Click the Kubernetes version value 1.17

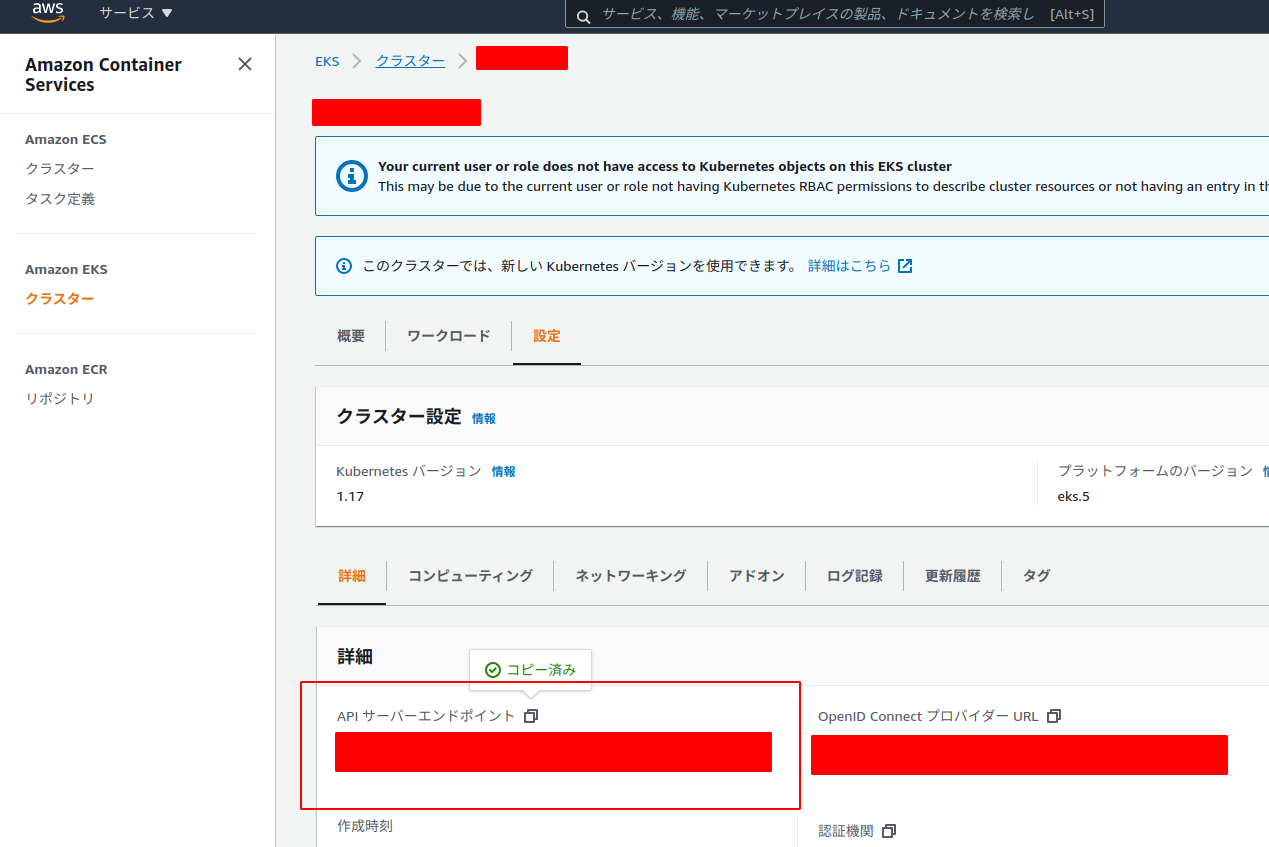click(350, 496)
